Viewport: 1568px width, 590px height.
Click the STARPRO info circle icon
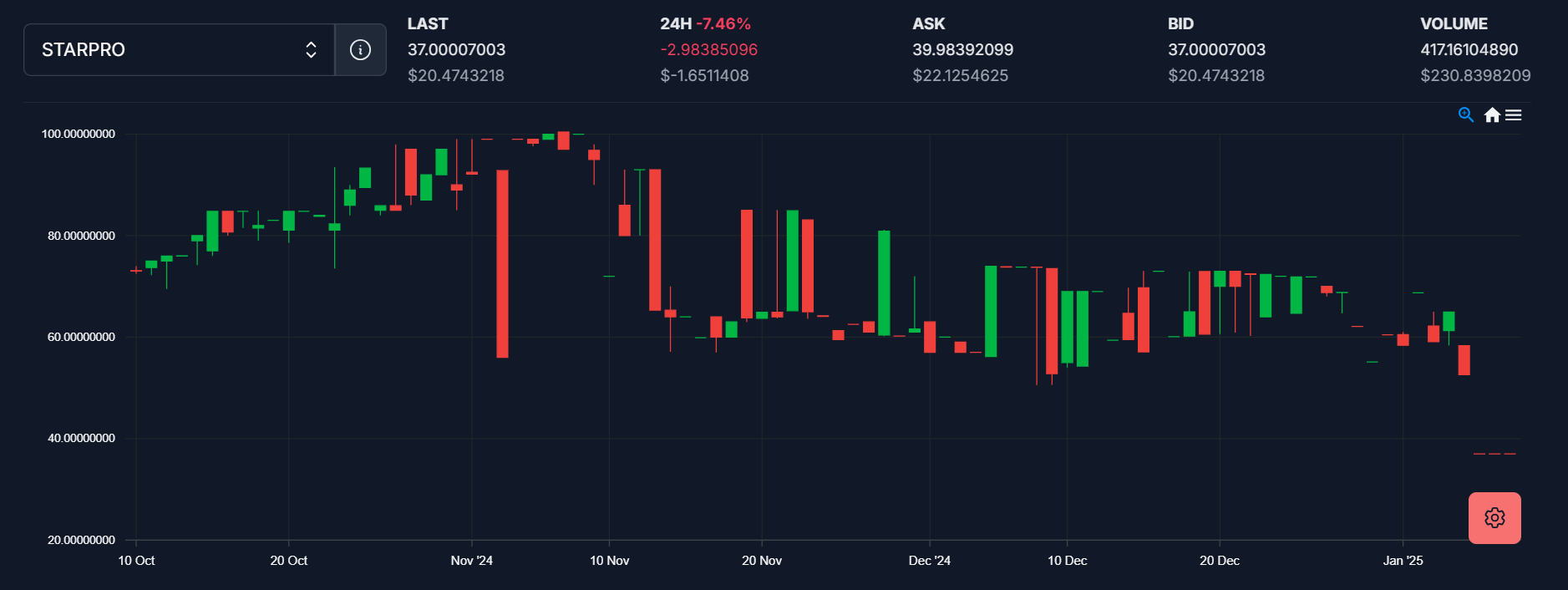pyautogui.click(x=360, y=50)
